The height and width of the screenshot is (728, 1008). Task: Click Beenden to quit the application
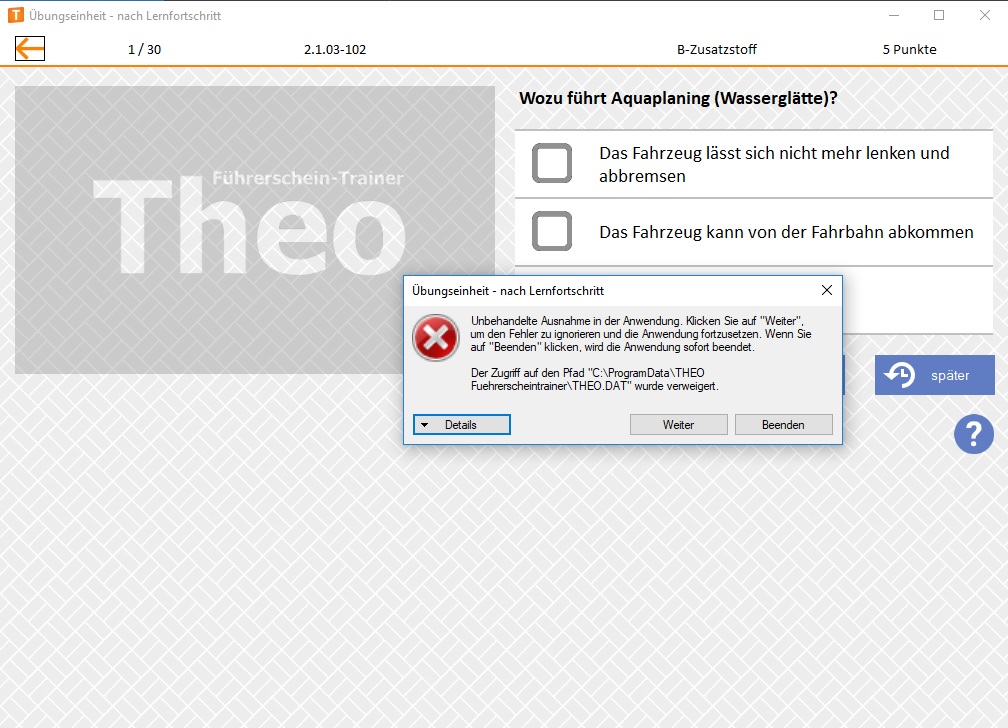coord(783,424)
